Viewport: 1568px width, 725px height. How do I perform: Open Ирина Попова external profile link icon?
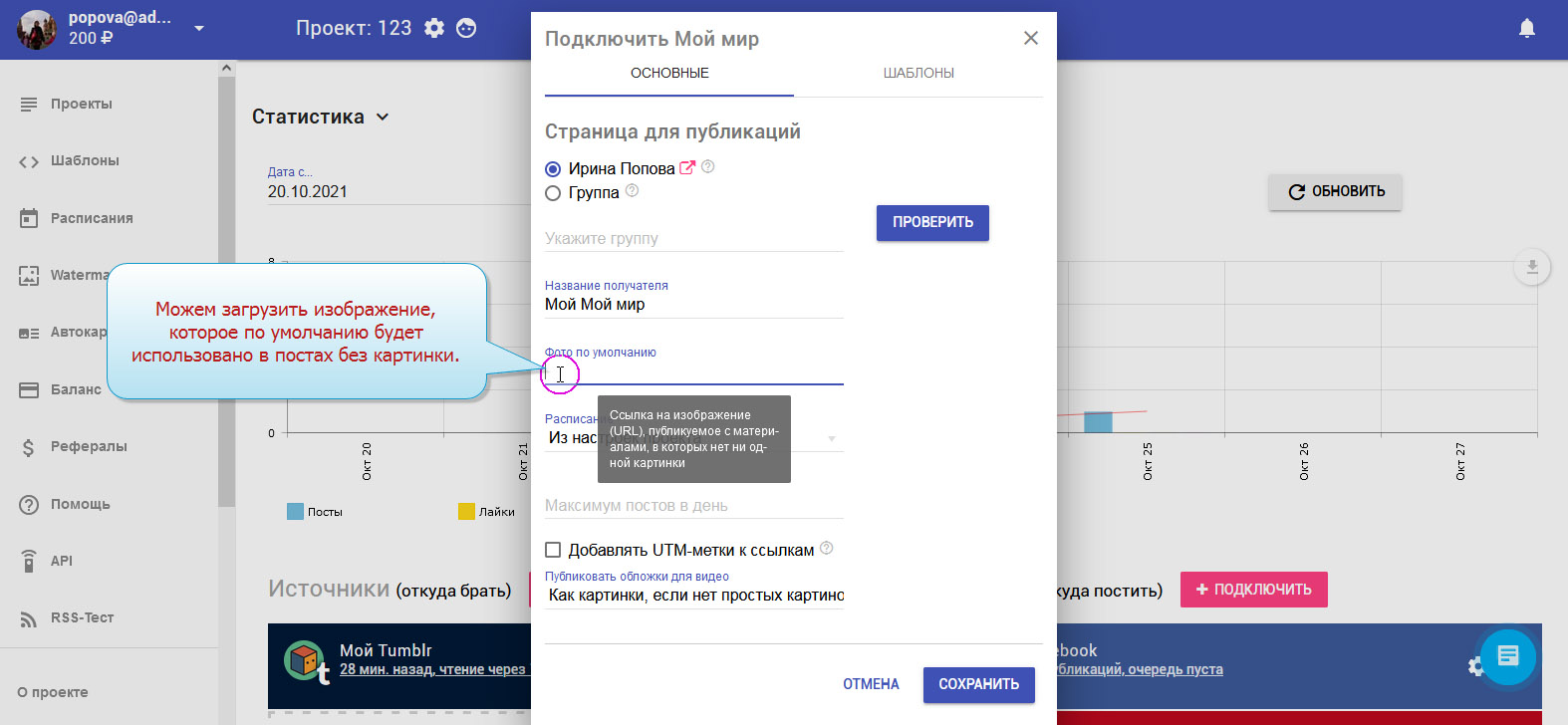tap(686, 167)
